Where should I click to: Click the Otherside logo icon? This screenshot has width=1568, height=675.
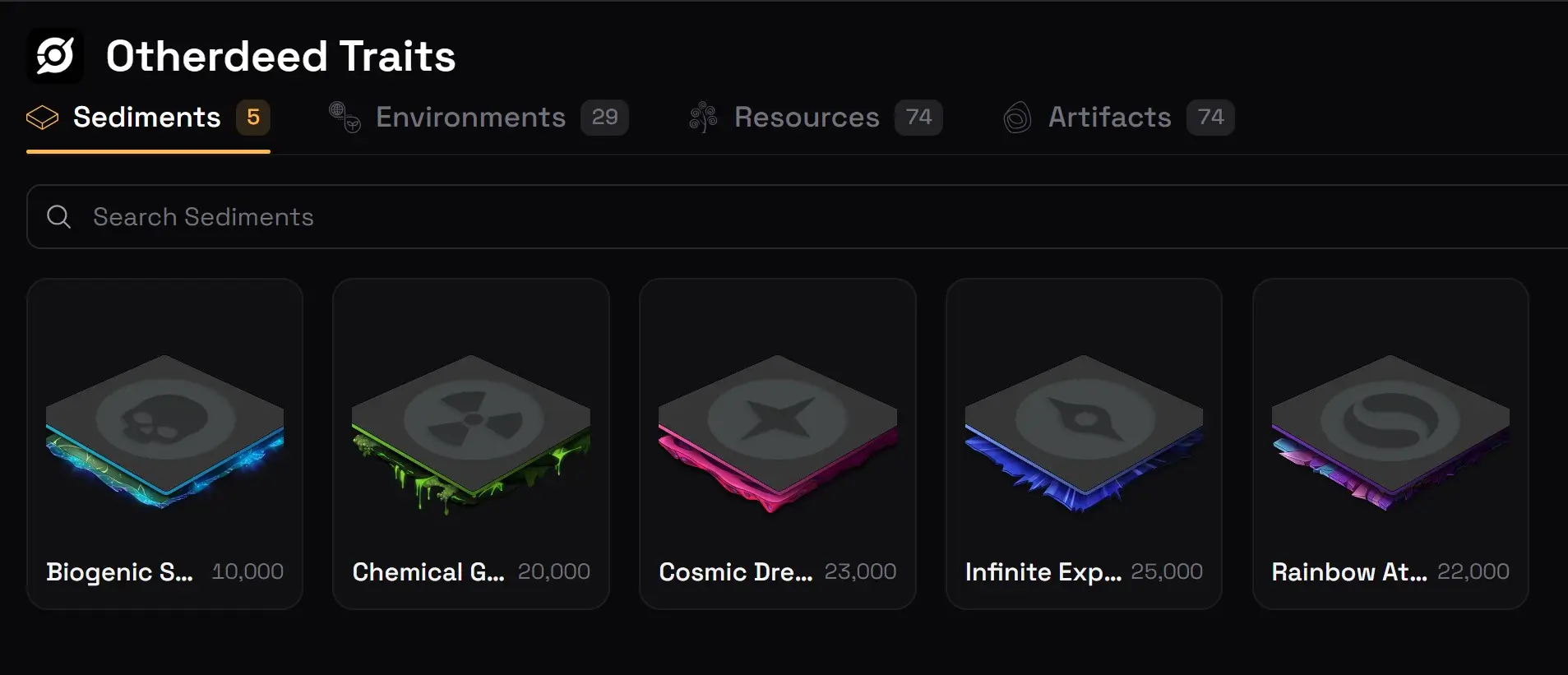coord(55,56)
